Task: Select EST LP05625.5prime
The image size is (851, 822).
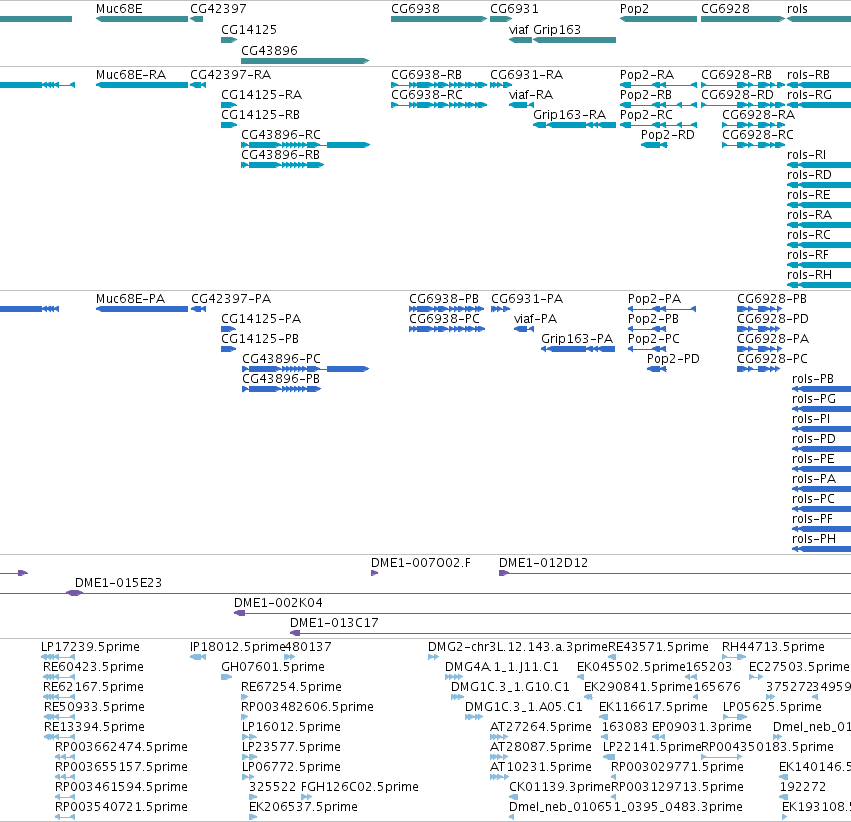Action: point(772,707)
